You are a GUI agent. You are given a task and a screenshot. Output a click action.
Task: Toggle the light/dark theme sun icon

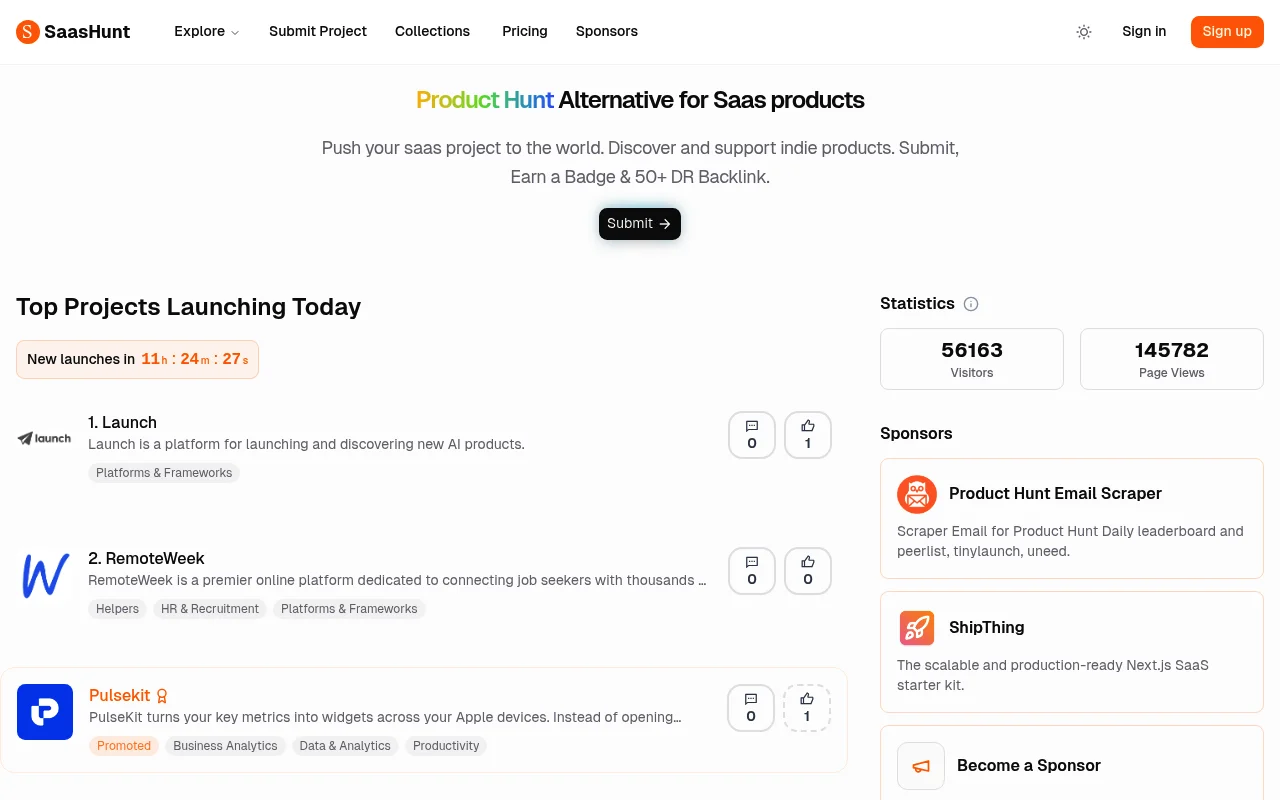click(x=1084, y=32)
